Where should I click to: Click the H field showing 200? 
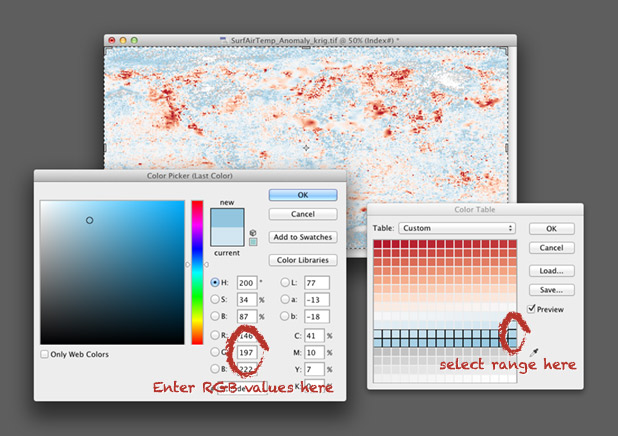[247, 283]
